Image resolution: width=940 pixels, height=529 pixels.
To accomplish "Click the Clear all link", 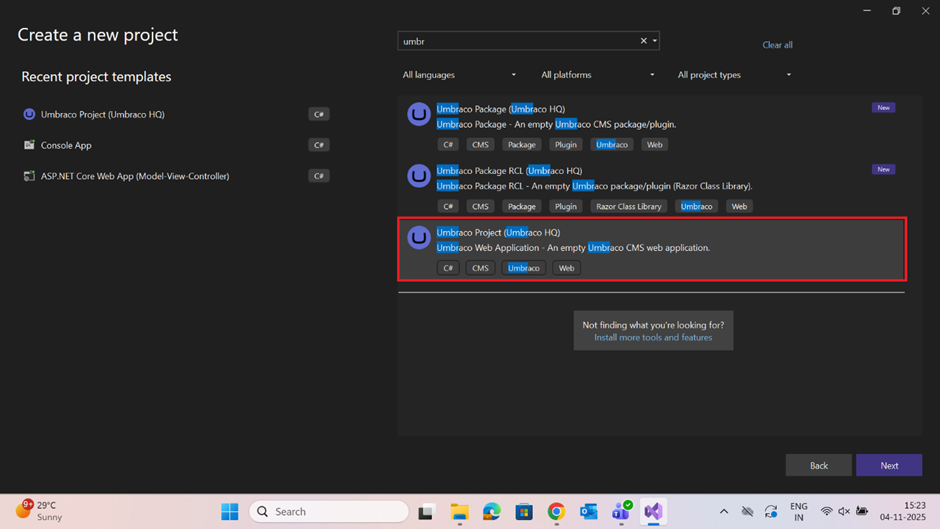I will (777, 45).
